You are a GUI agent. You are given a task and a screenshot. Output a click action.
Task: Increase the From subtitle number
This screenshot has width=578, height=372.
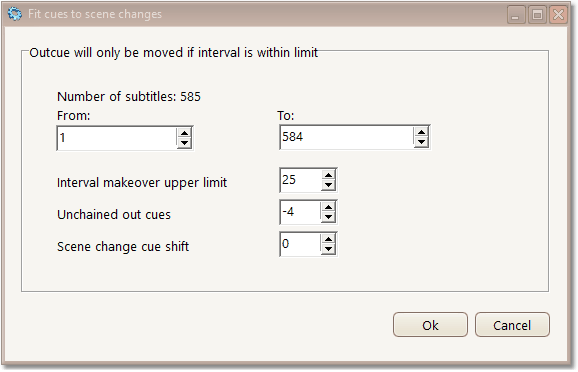tap(184, 133)
